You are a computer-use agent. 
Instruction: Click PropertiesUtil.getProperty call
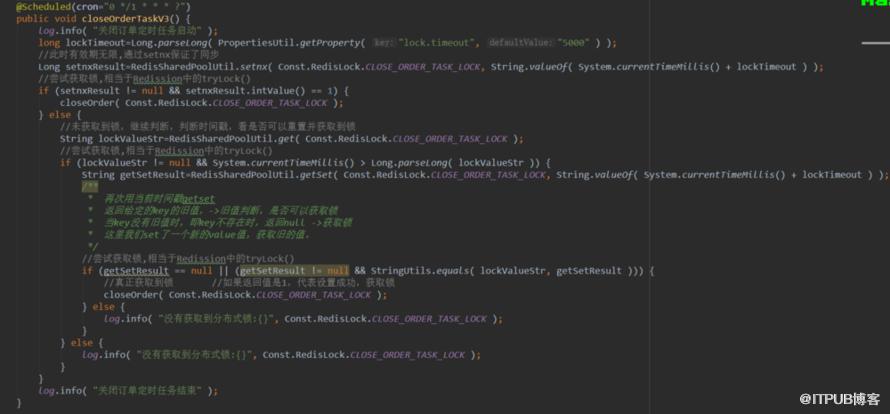[290, 43]
